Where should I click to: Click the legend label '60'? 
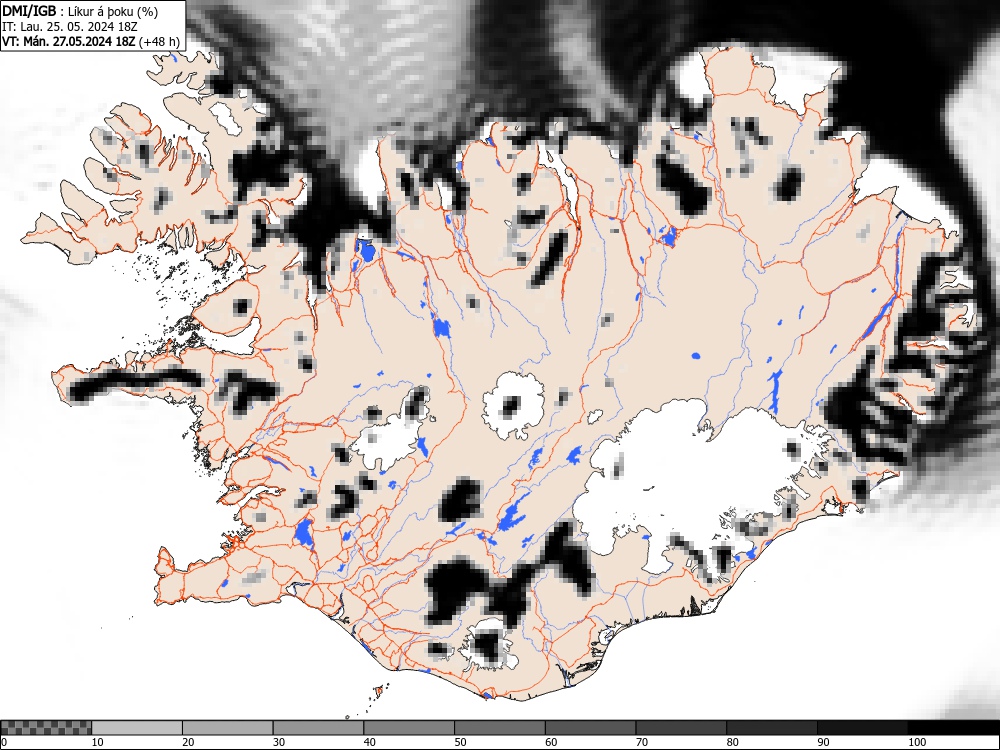551,742
